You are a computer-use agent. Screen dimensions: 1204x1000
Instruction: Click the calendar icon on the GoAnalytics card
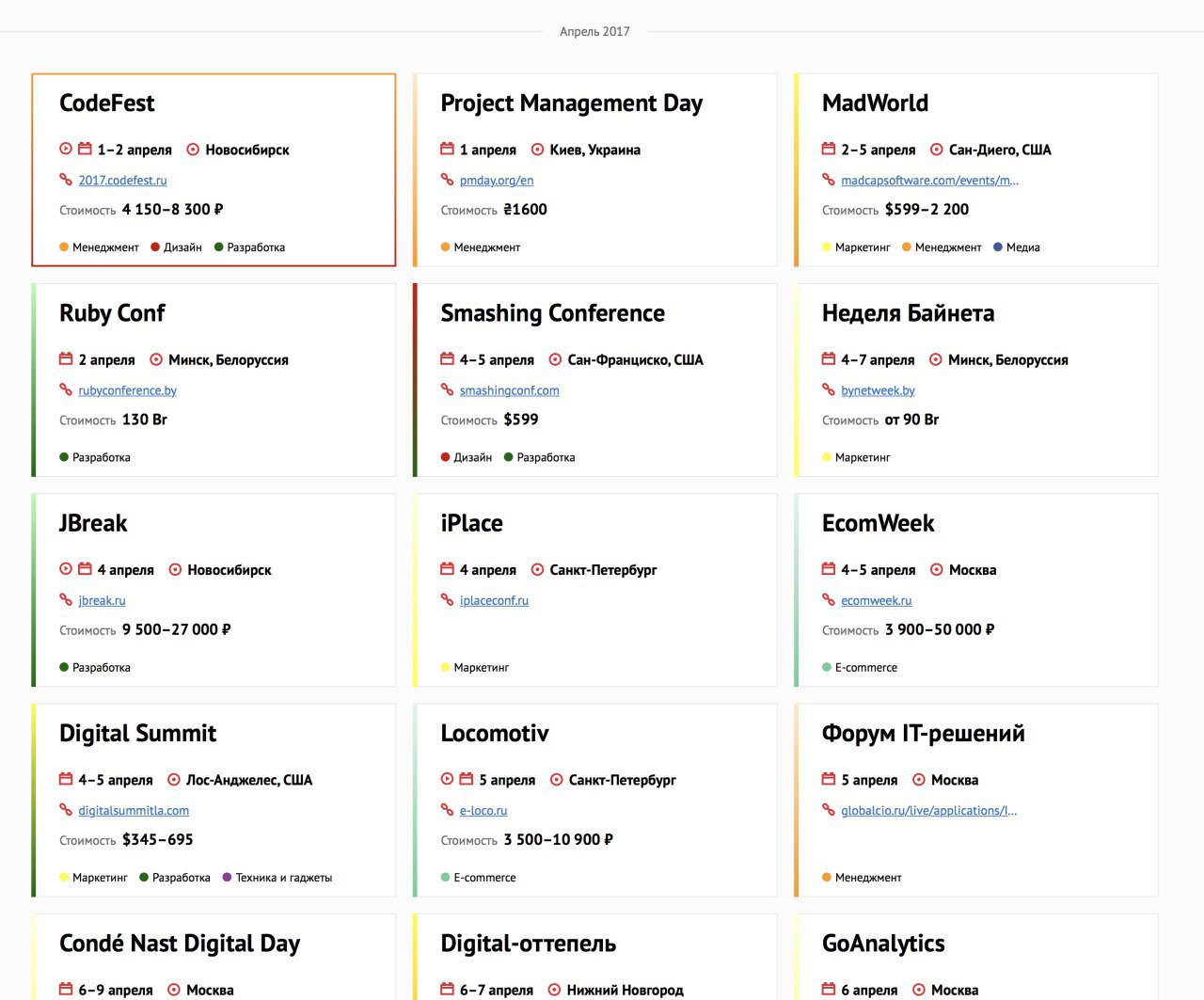tap(829, 989)
